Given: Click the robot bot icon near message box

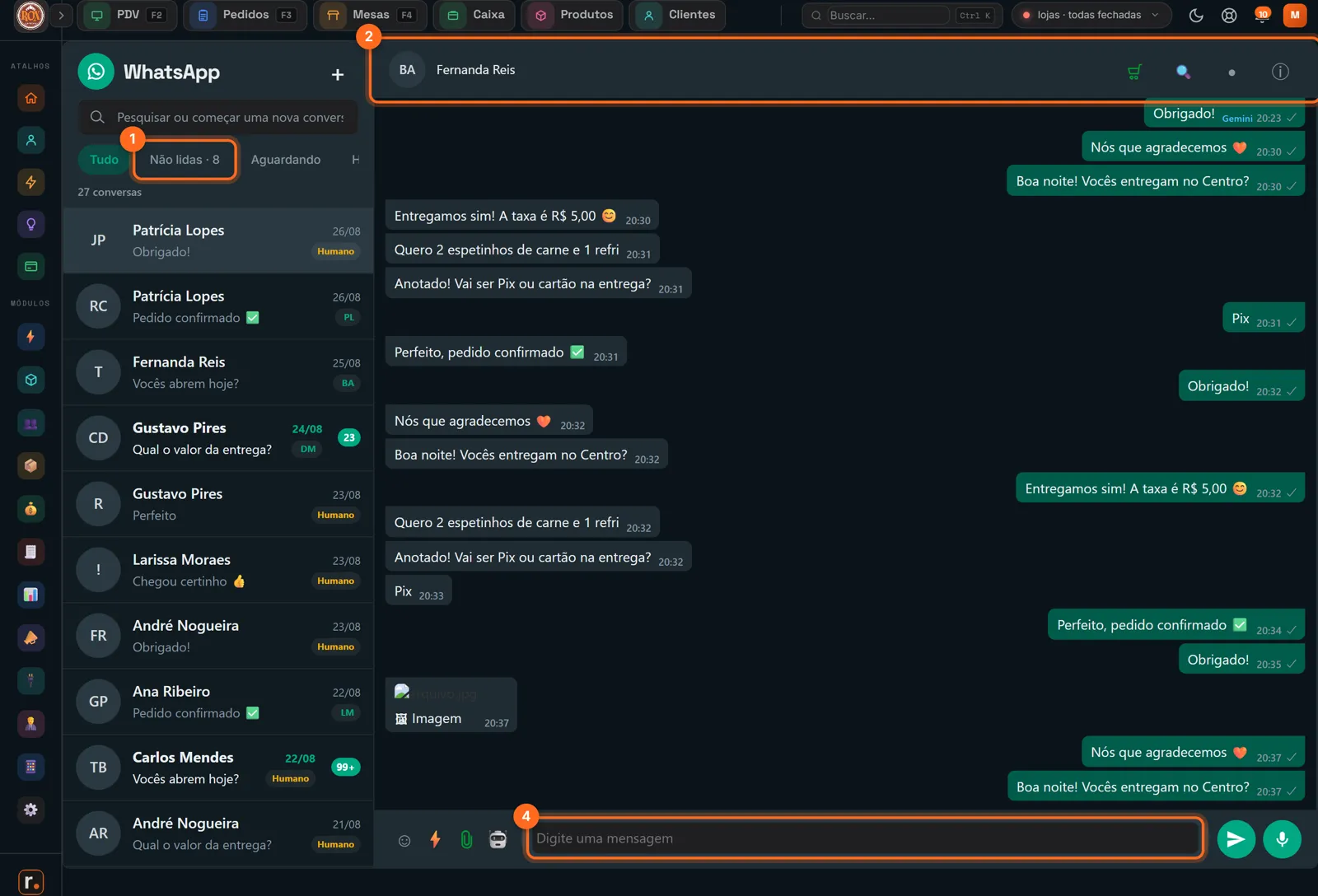Looking at the screenshot, I should pyautogui.click(x=498, y=839).
